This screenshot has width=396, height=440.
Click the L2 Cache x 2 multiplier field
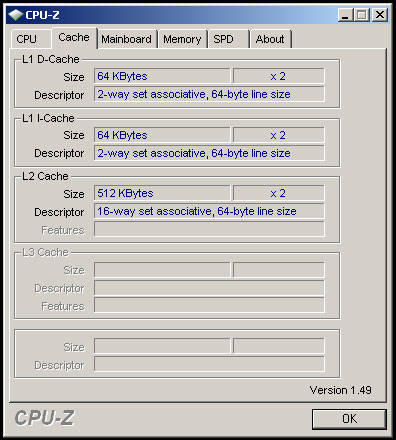coord(278,193)
